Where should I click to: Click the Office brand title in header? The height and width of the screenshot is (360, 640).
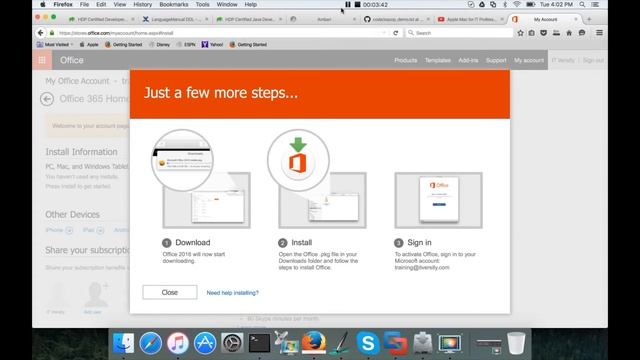[72, 60]
